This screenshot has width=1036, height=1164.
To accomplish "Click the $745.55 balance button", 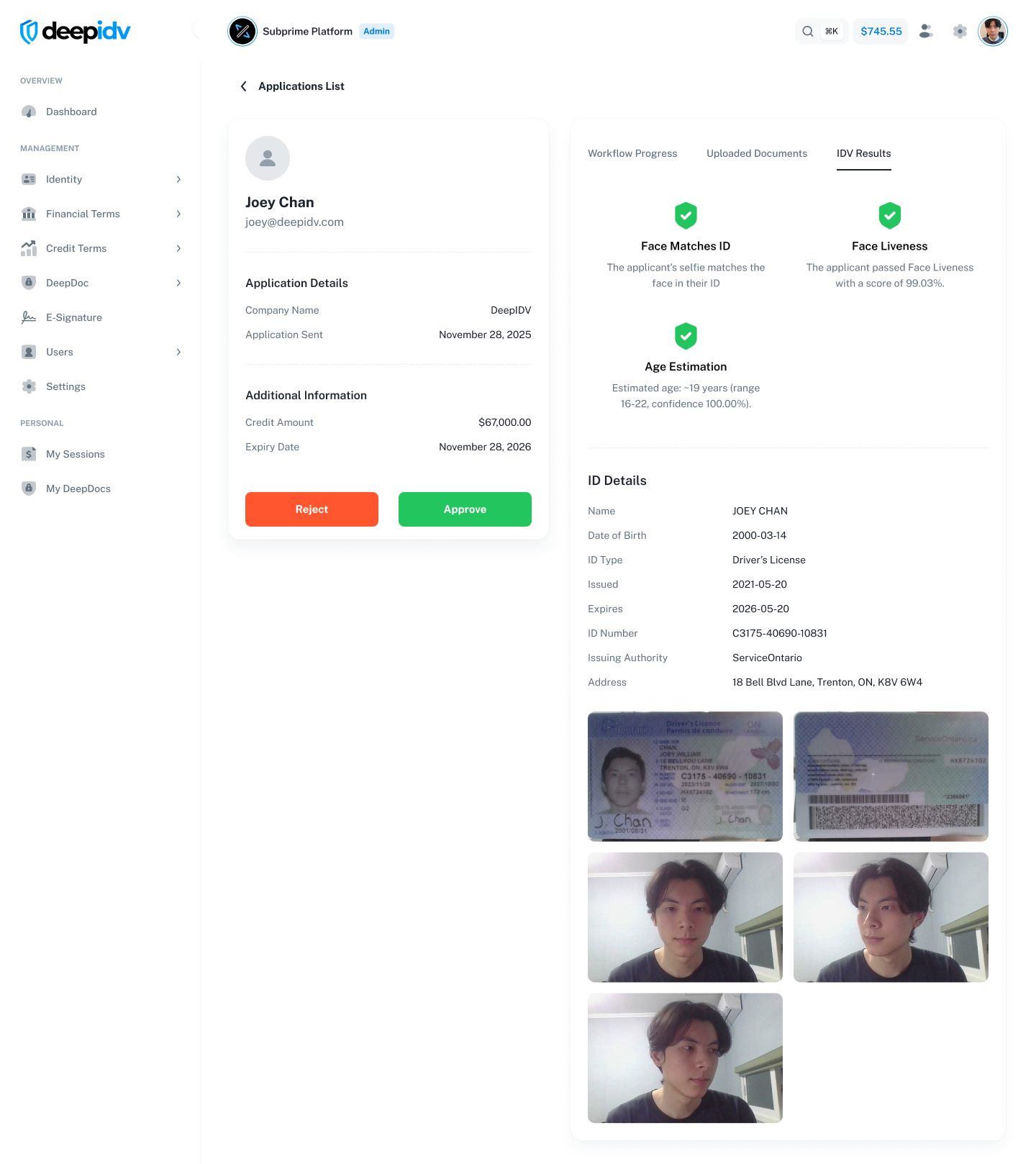I will (881, 32).
